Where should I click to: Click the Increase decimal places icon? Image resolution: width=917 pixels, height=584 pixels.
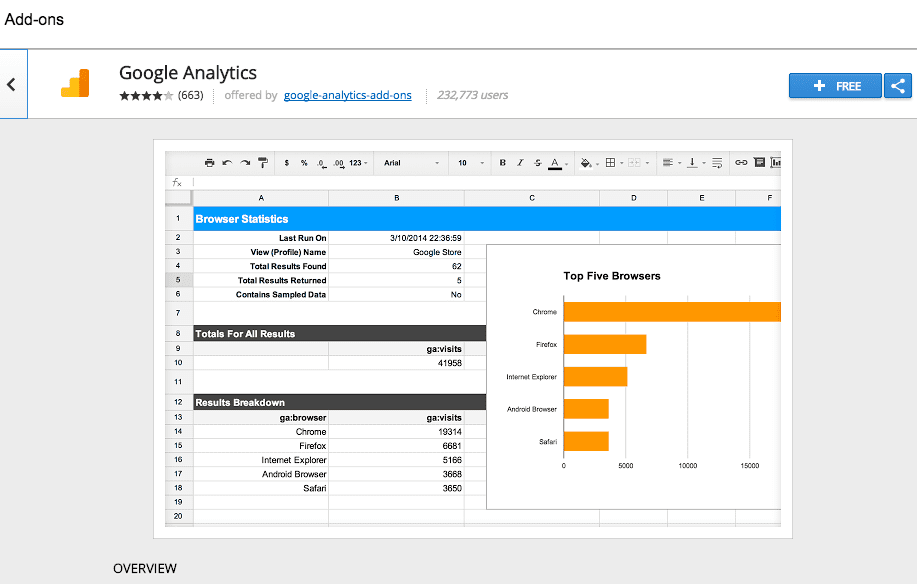(339, 163)
